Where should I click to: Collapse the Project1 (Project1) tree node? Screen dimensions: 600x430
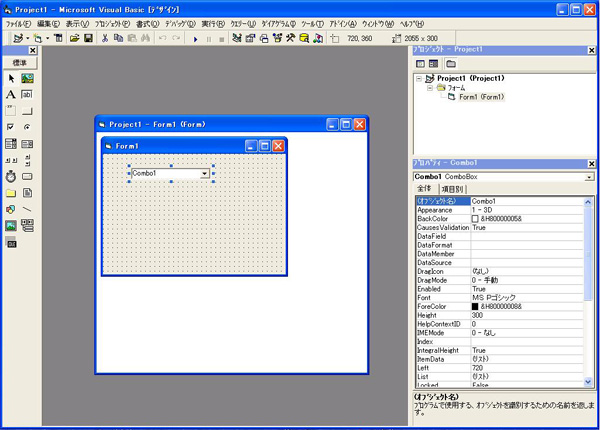[419, 78]
